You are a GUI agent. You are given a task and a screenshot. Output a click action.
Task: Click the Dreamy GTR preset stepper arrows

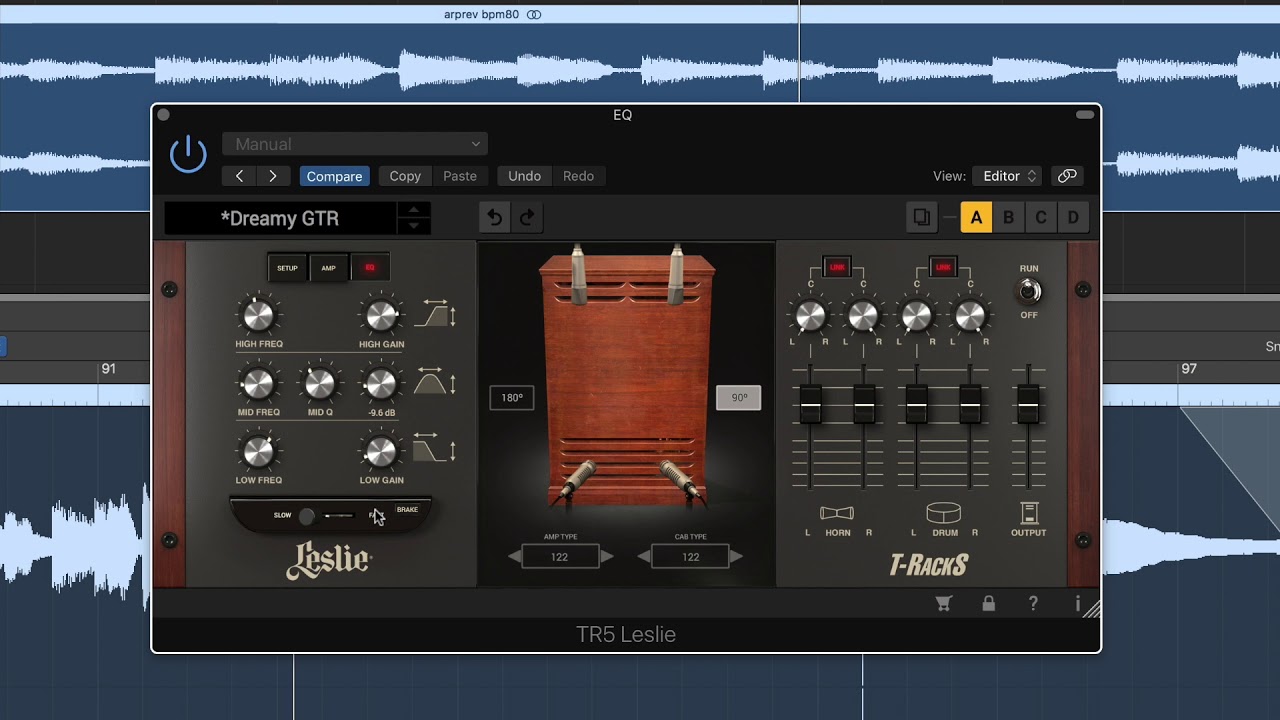[413, 218]
